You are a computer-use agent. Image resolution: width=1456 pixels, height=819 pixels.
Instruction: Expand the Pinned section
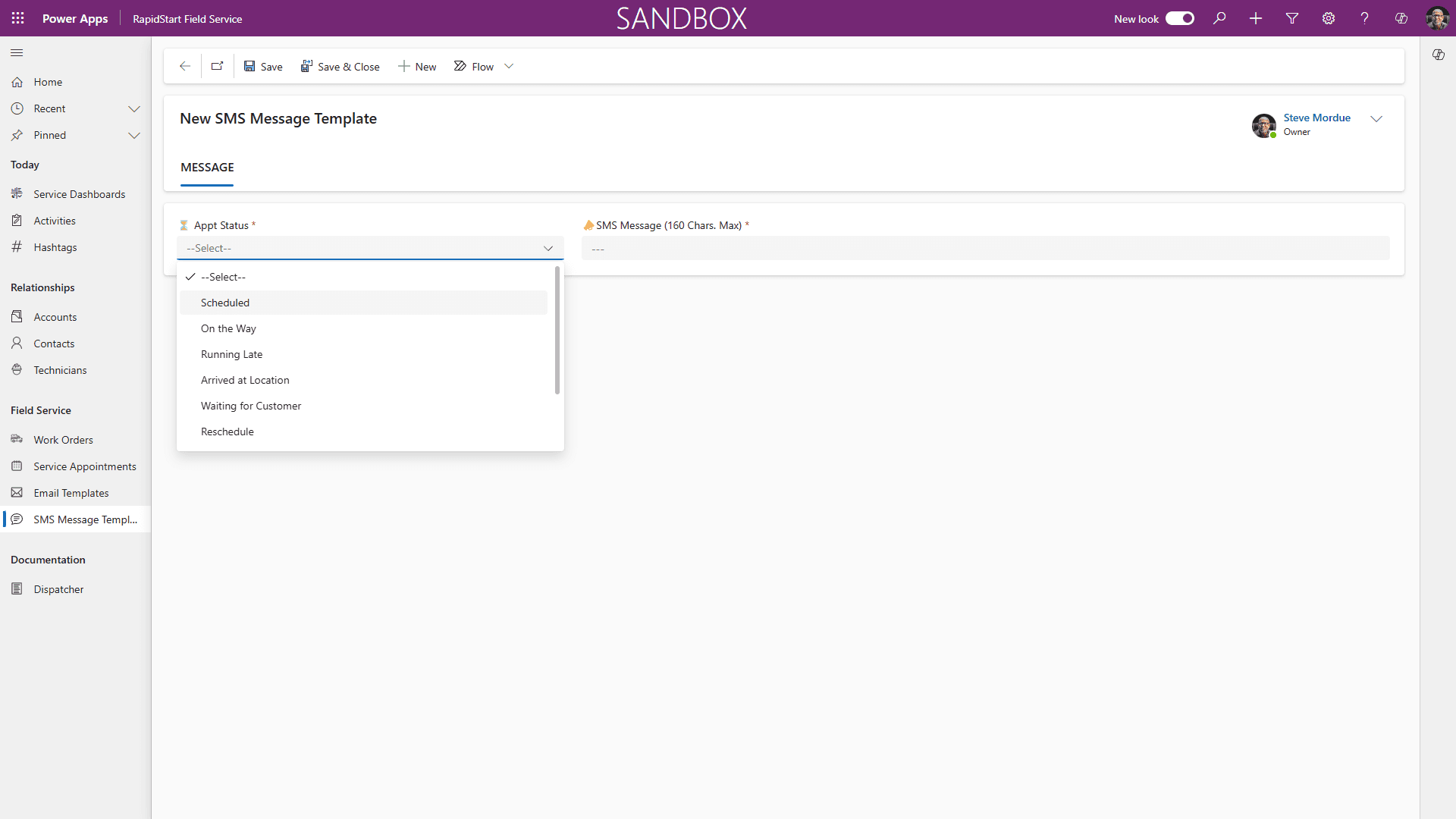point(135,136)
